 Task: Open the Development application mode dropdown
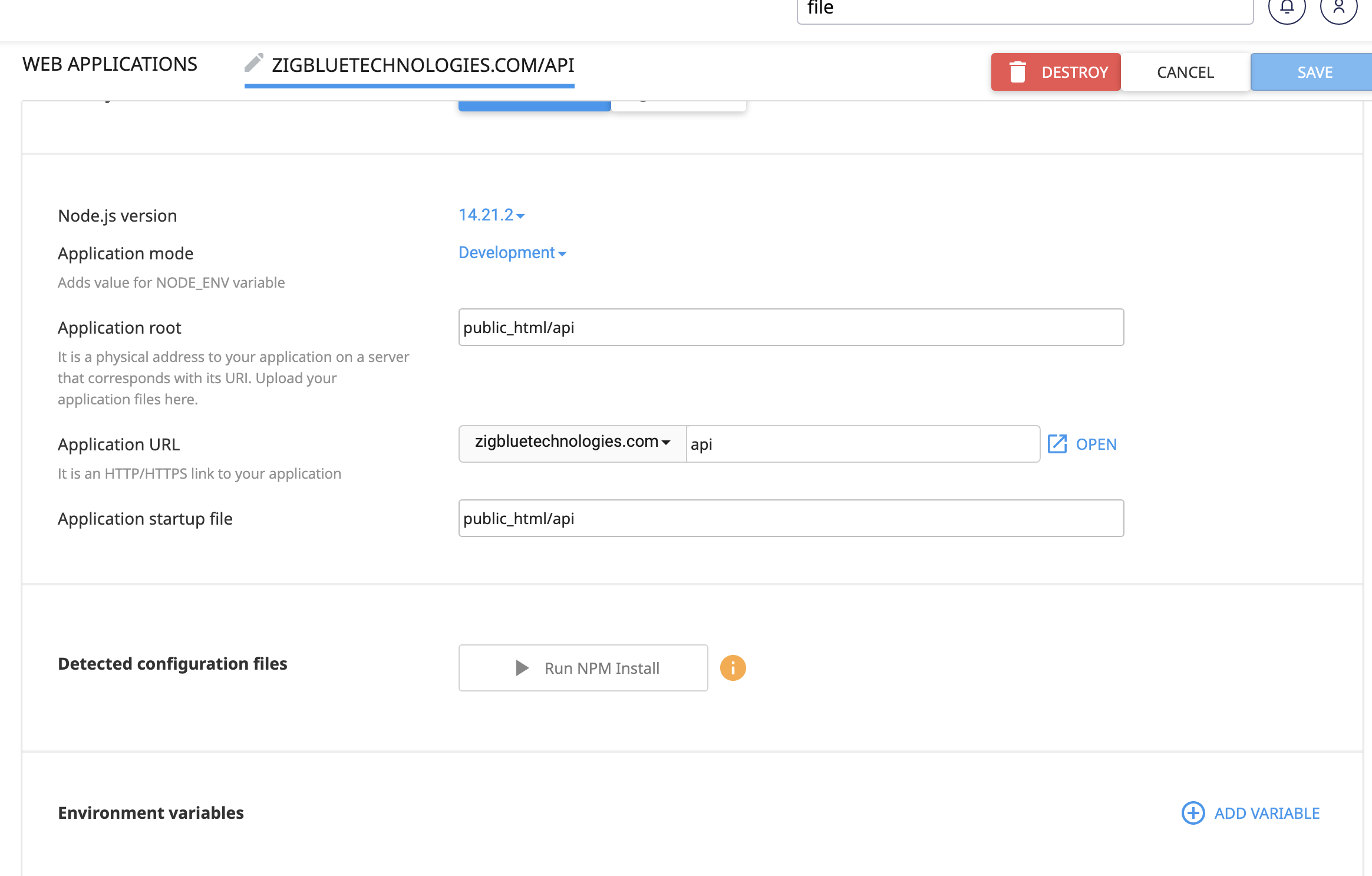(512, 253)
